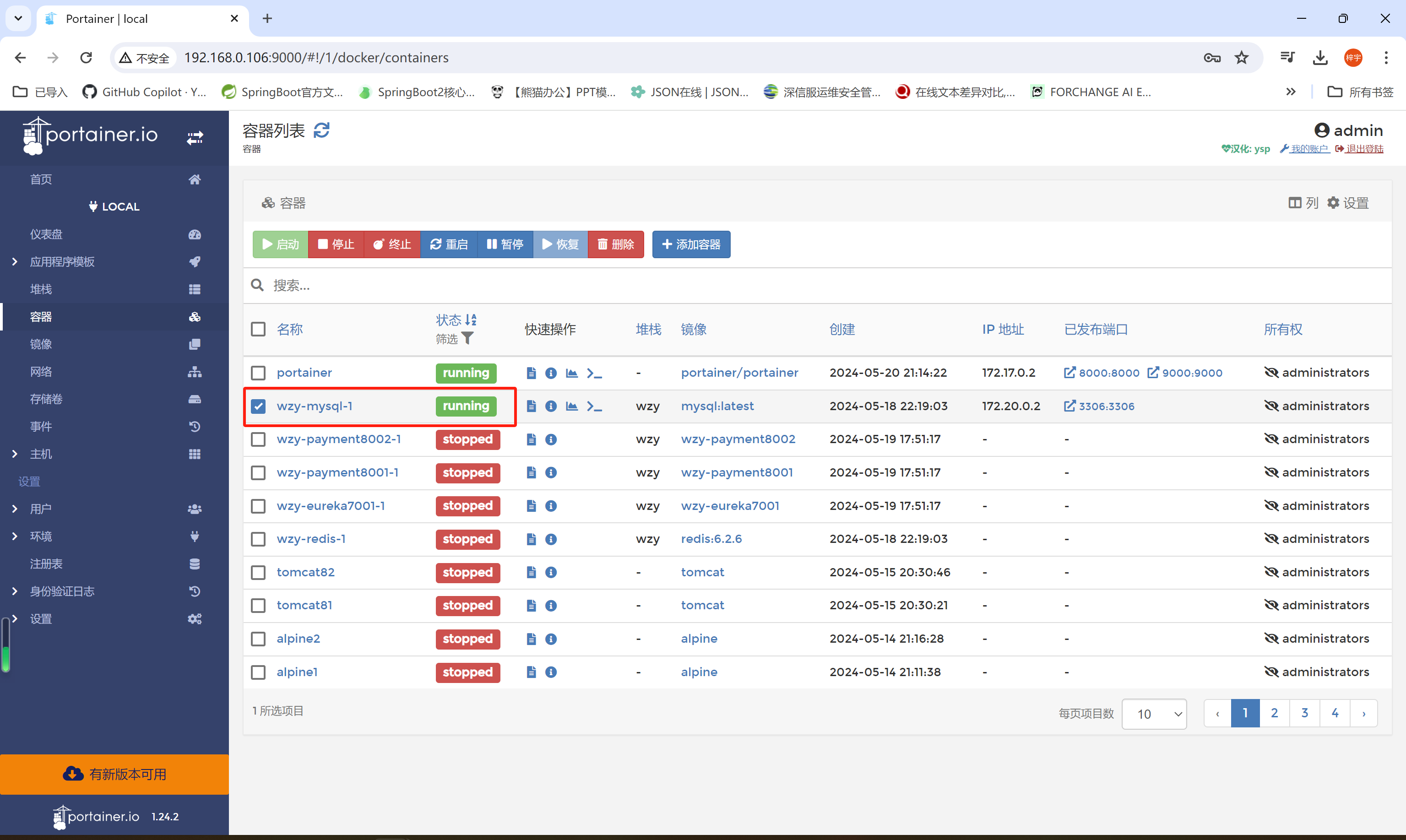Bookmark this page with the star icon
The height and width of the screenshot is (840, 1406).
click(1241, 58)
